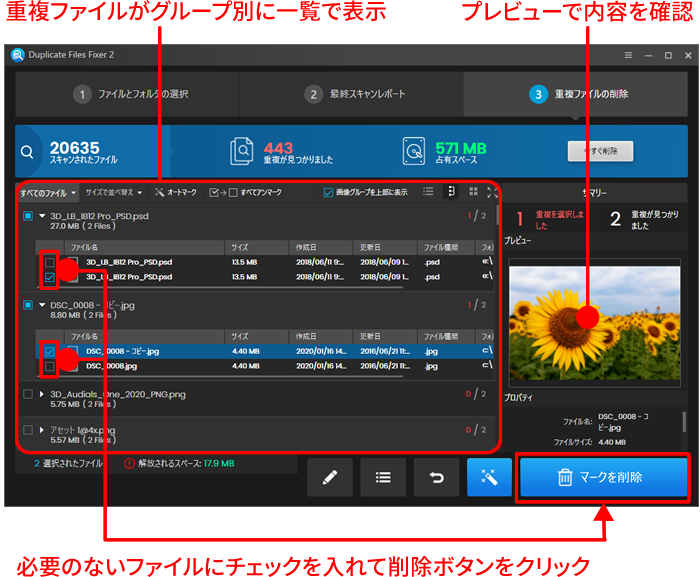Toggle group checkbox for 3D_LB_IB12 Pro_PSD.psd

point(28,216)
